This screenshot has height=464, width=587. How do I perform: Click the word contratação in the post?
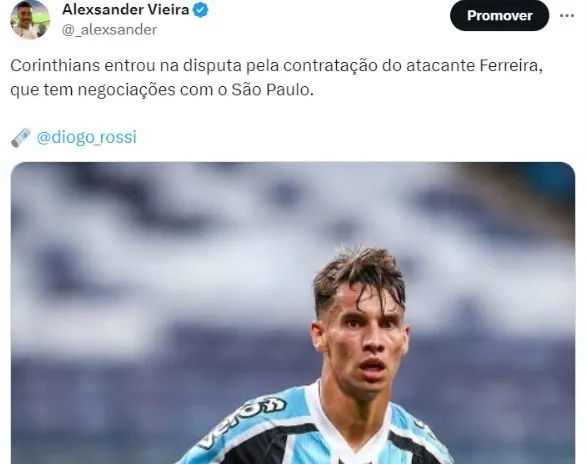pos(330,66)
